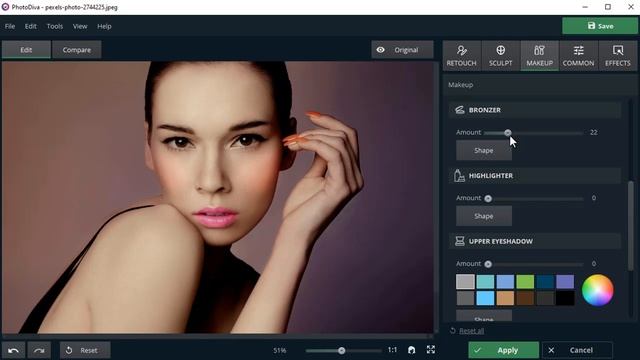Click the Upper Eyeshadow icon

pyautogui.click(x=460, y=241)
